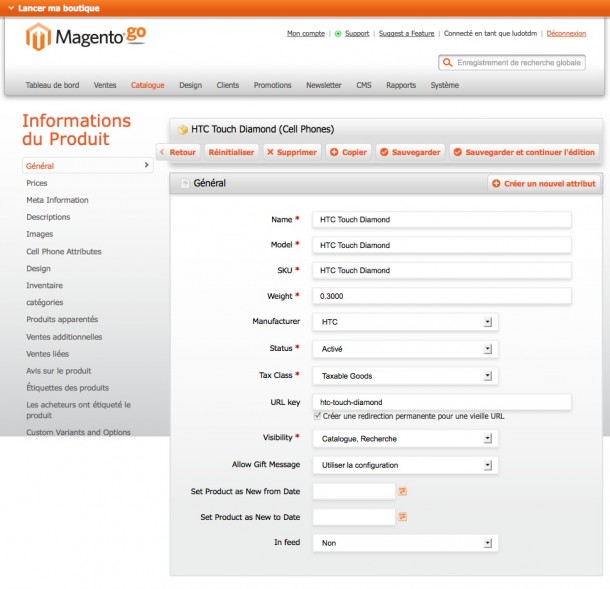The image size is (610, 589).
Task: Open the CMS menu
Action: point(364,85)
